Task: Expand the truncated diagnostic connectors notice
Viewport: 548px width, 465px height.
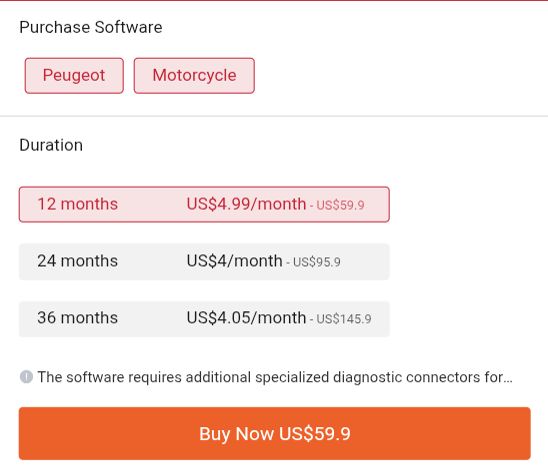Action: pyautogui.click(x=275, y=377)
